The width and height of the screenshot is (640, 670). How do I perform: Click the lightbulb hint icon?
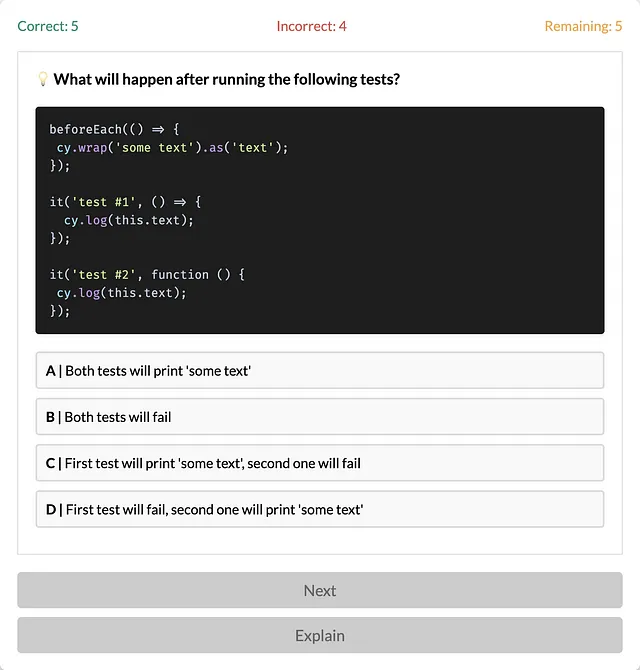pyautogui.click(x=43, y=79)
